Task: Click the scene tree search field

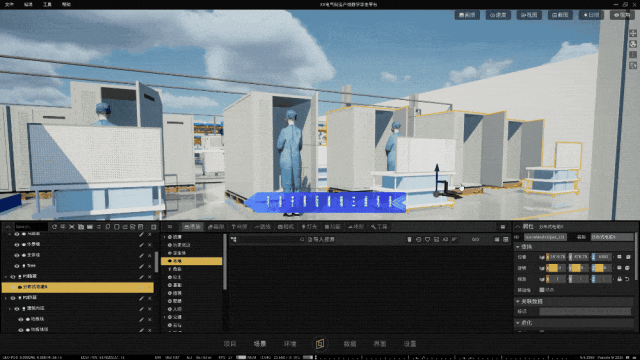Action: 31,227
